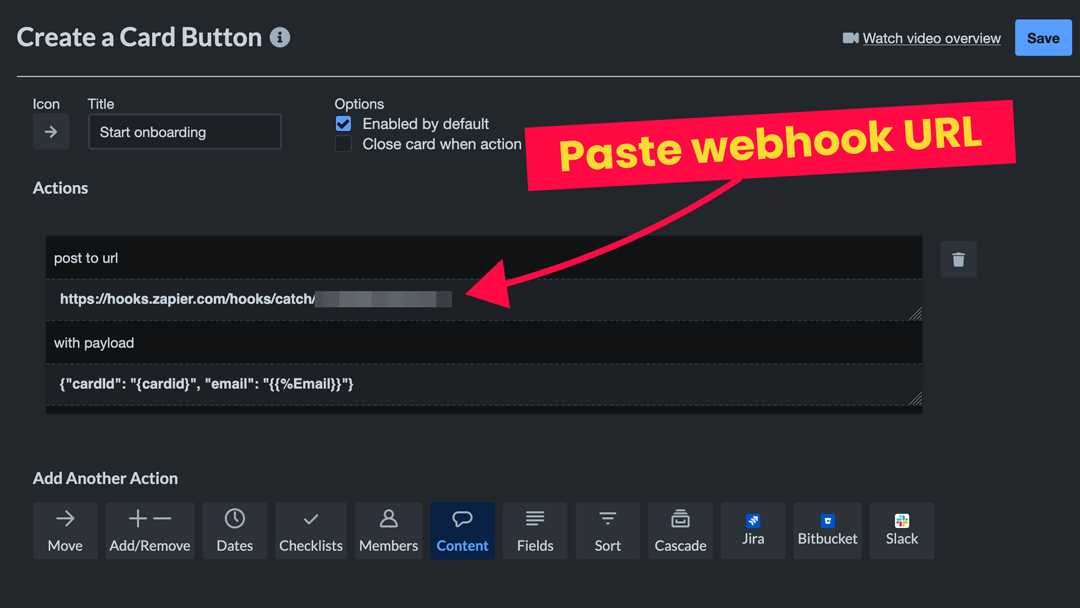Select the Add/Remove action icon
Viewport: 1080px width, 608px height.
pos(150,530)
